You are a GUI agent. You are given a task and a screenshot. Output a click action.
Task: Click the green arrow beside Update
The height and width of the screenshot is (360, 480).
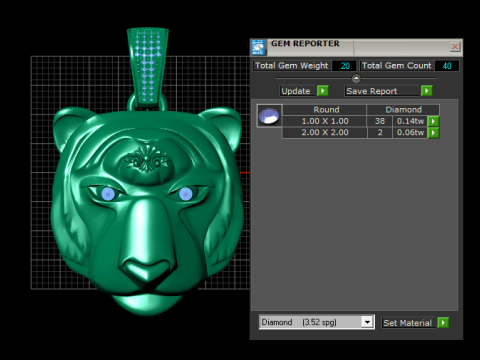[x=322, y=91]
